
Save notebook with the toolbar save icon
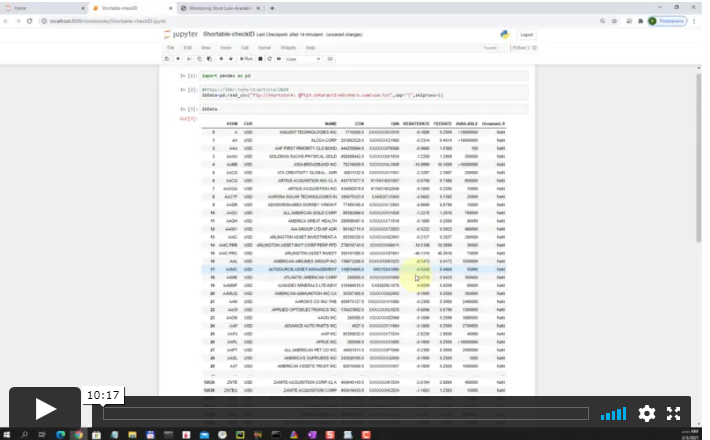click(167, 59)
